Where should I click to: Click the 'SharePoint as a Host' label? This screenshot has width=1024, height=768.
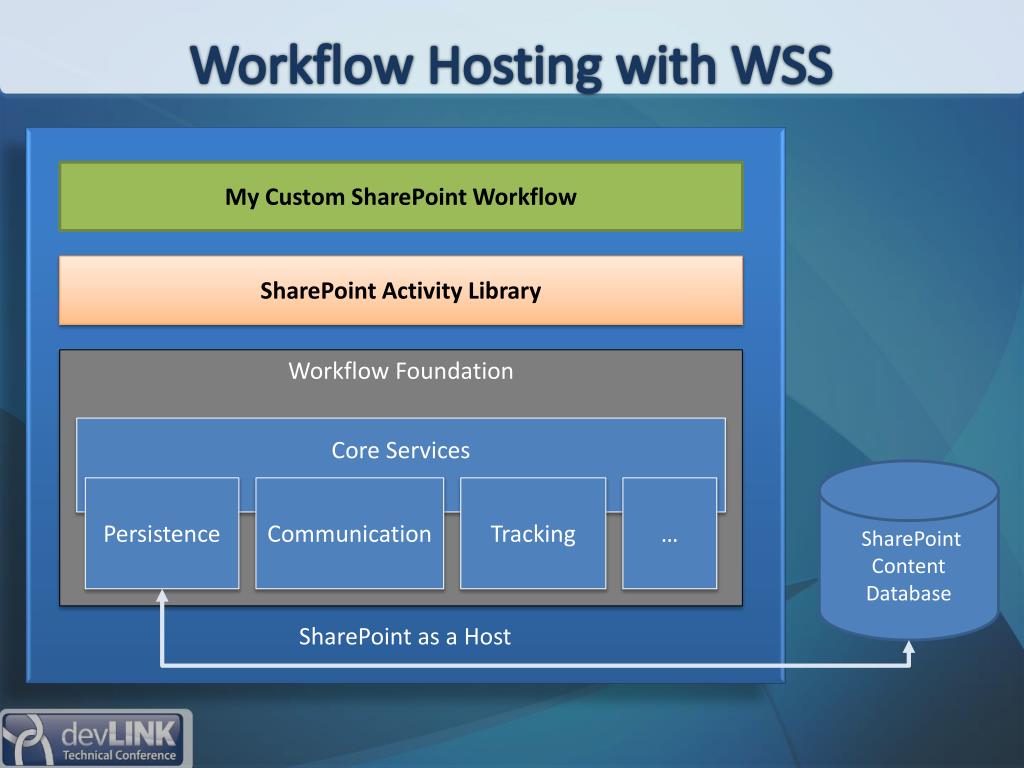pos(405,637)
